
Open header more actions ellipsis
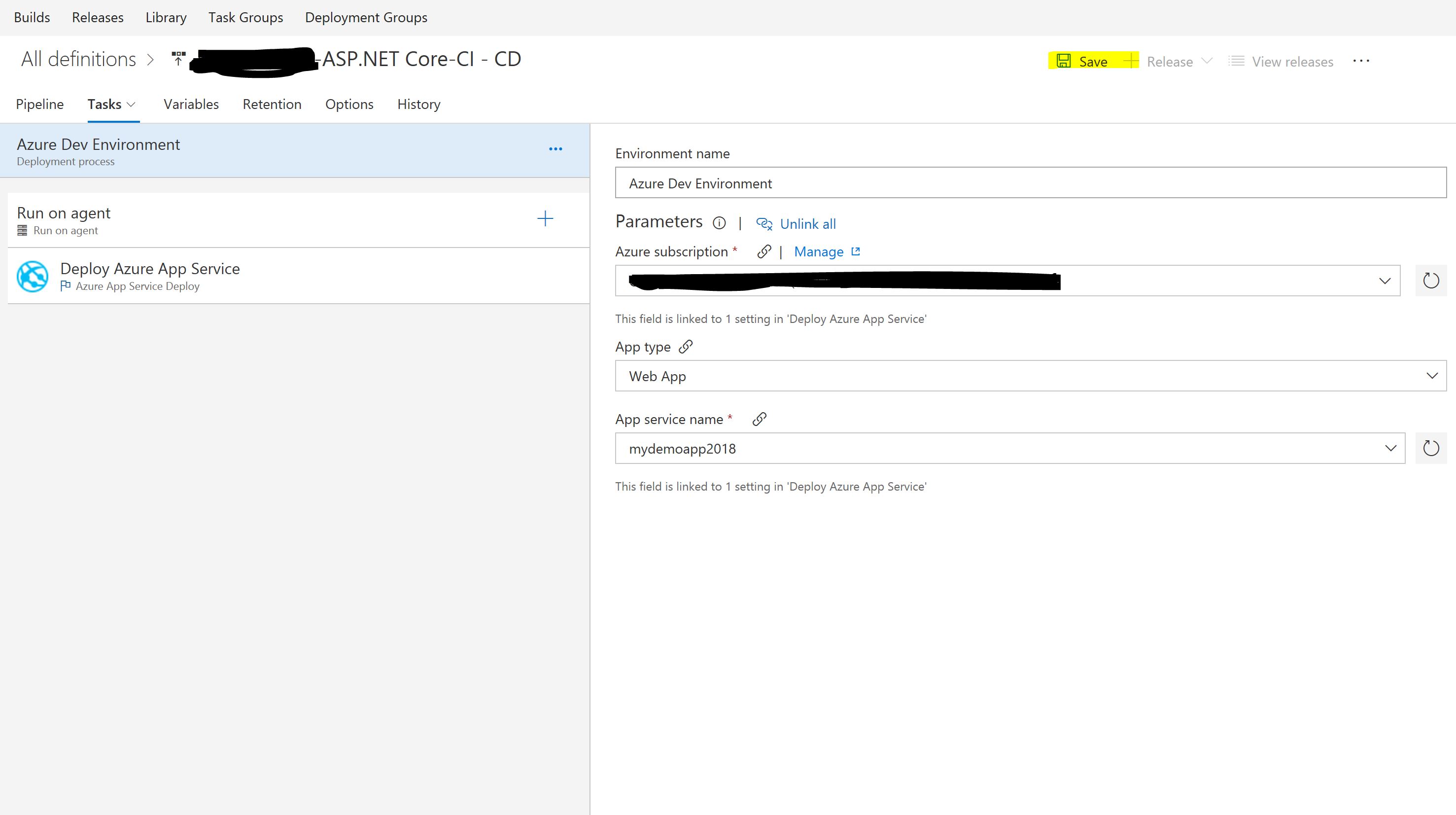click(1361, 61)
